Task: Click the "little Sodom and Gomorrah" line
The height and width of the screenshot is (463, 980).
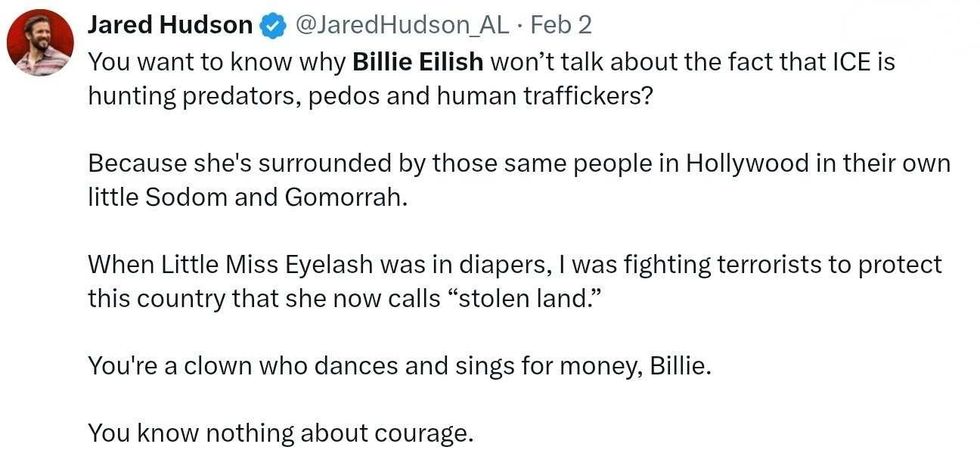Action: click(247, 197)
